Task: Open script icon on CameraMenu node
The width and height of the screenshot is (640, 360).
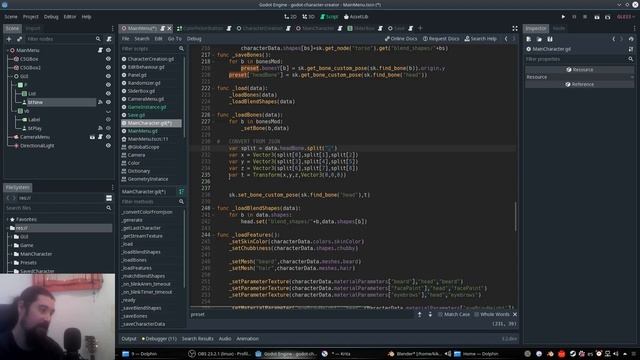Action: [x=100, y=137]
